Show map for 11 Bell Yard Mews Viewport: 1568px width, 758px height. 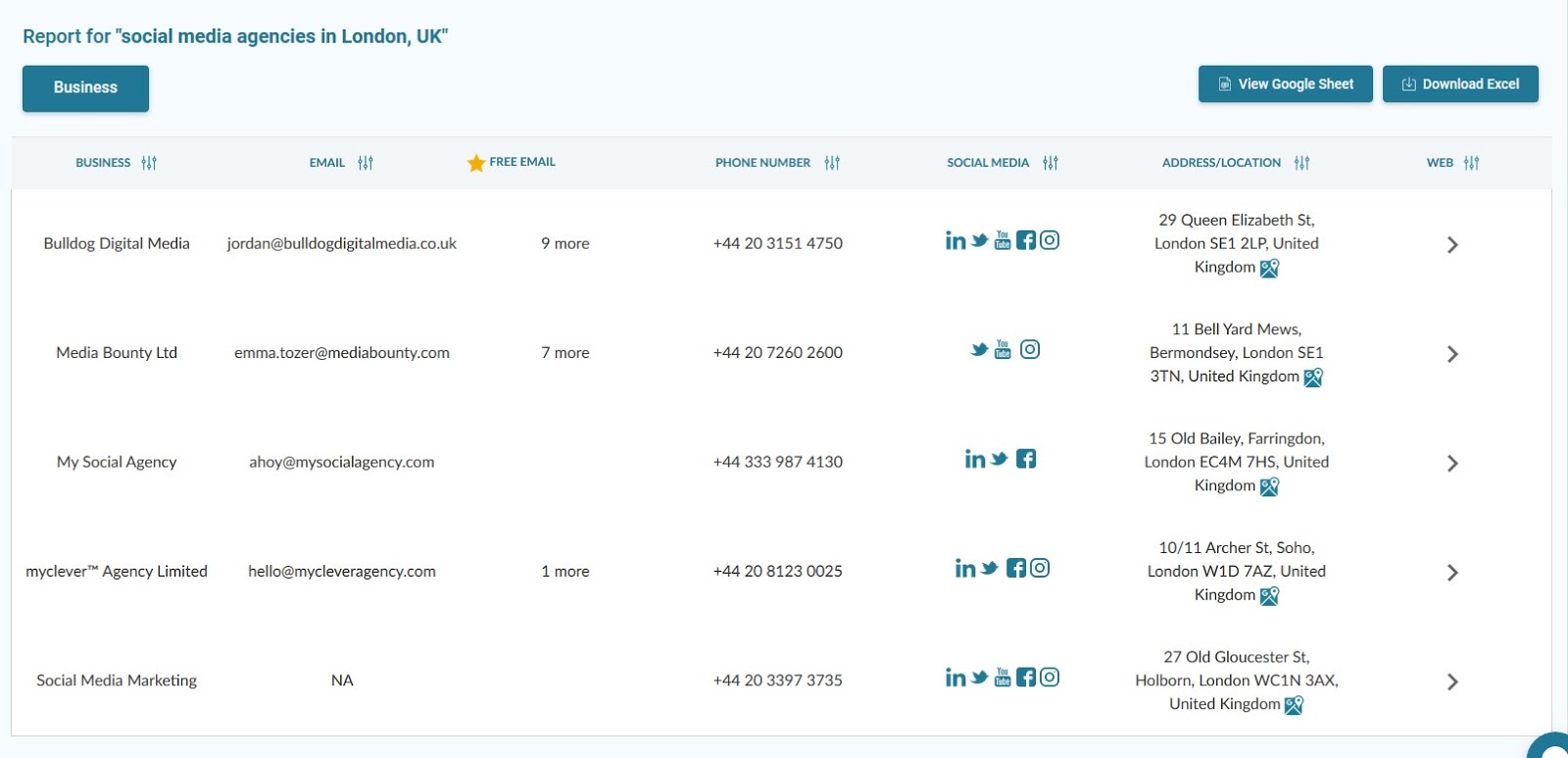click(x=1313, y=378)
